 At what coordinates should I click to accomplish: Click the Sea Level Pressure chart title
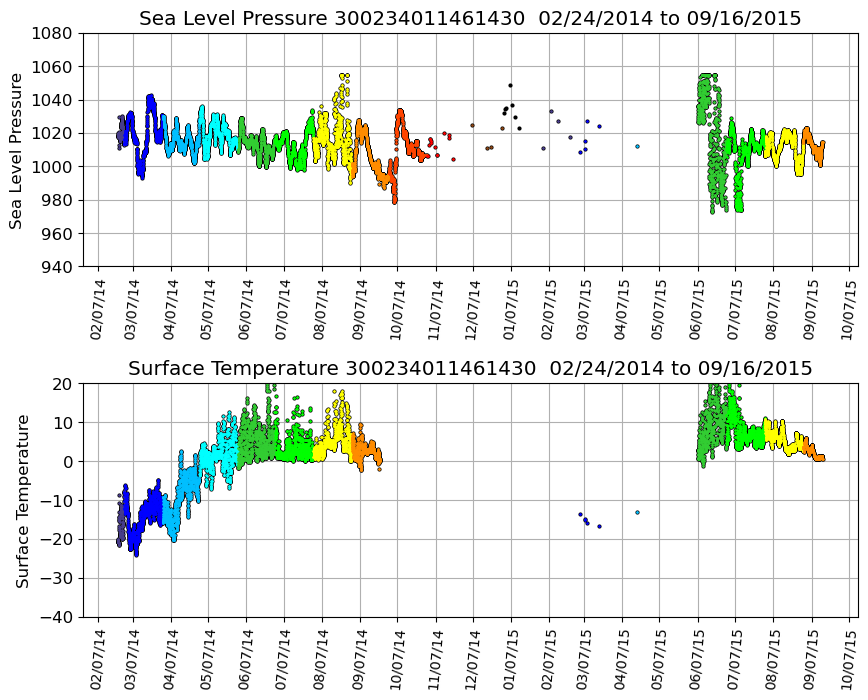(470, 19)
